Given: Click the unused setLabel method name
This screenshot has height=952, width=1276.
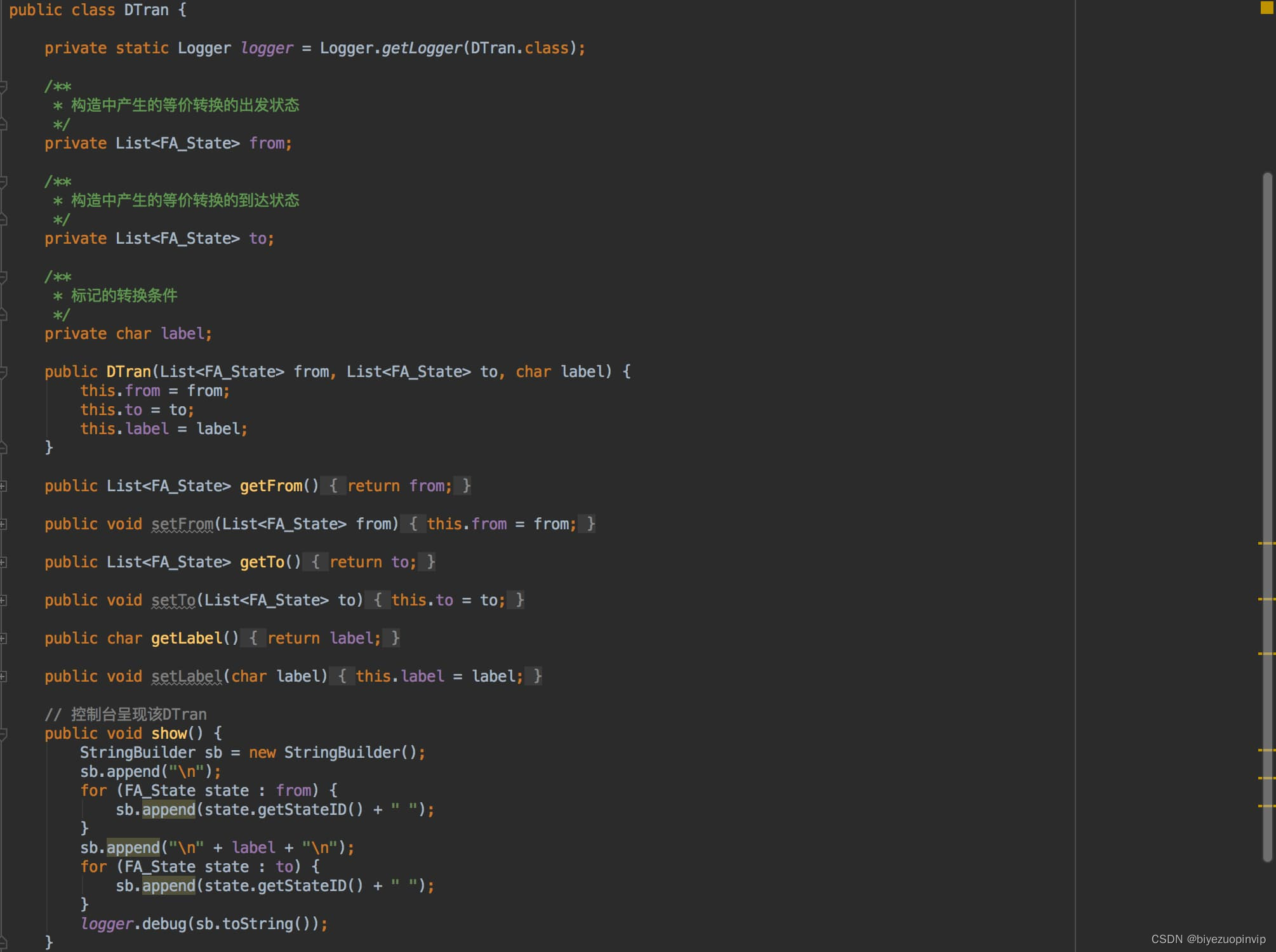Looking at the screenshot, I should click(x=187, y=677).
